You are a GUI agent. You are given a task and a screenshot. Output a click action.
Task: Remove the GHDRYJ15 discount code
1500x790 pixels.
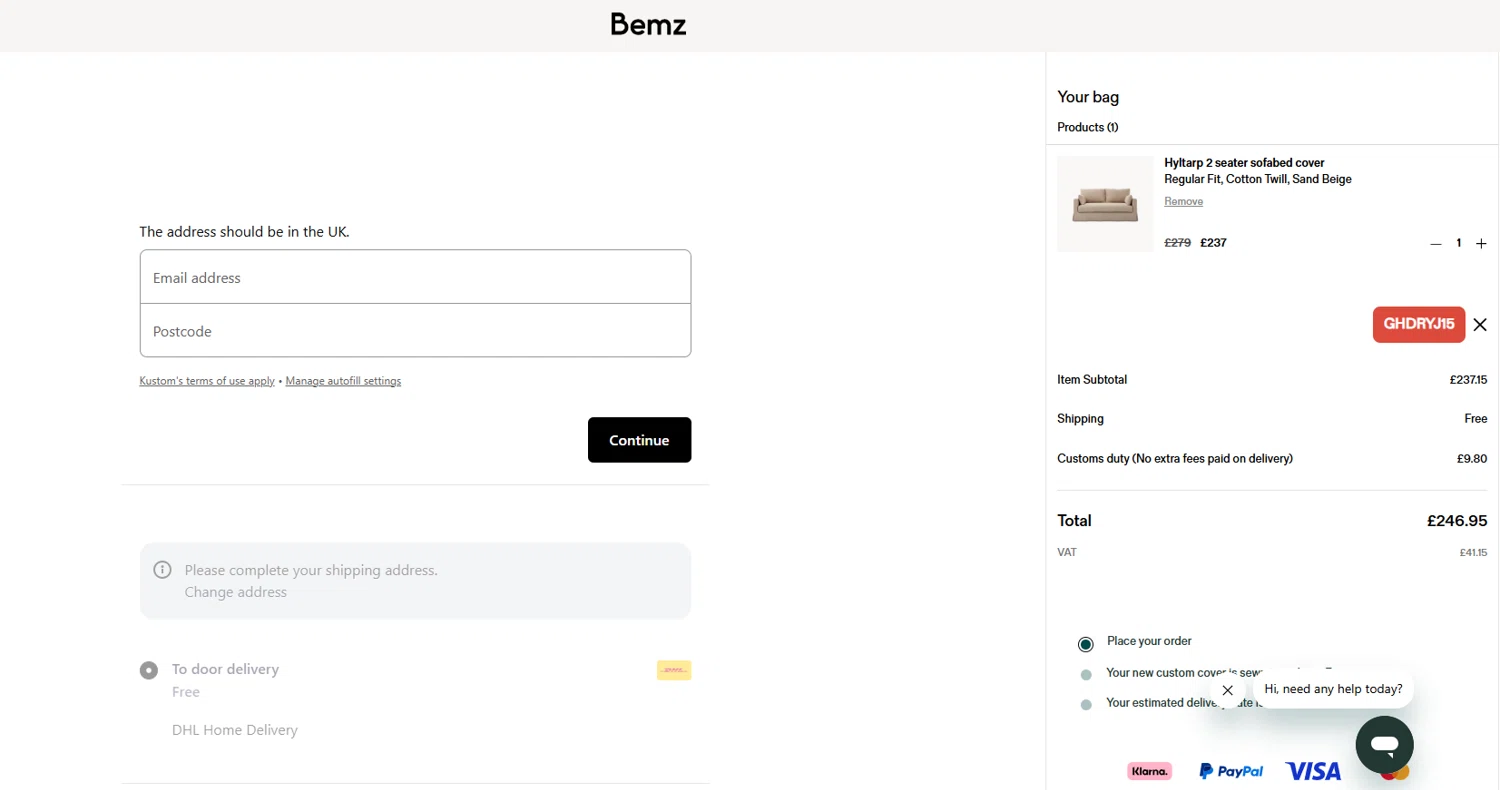point(1480,324)
